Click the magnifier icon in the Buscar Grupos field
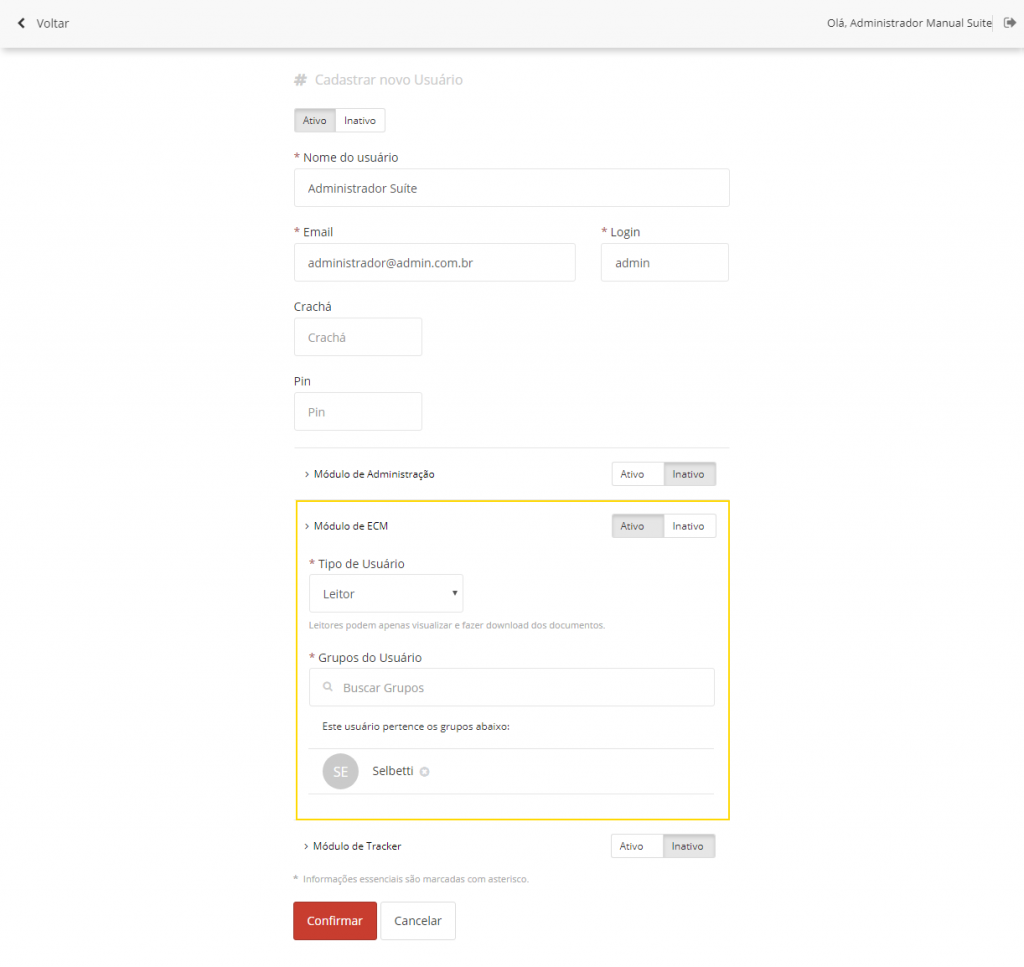1024x967 pixels. pyautogui.click(x=328, y=687)
